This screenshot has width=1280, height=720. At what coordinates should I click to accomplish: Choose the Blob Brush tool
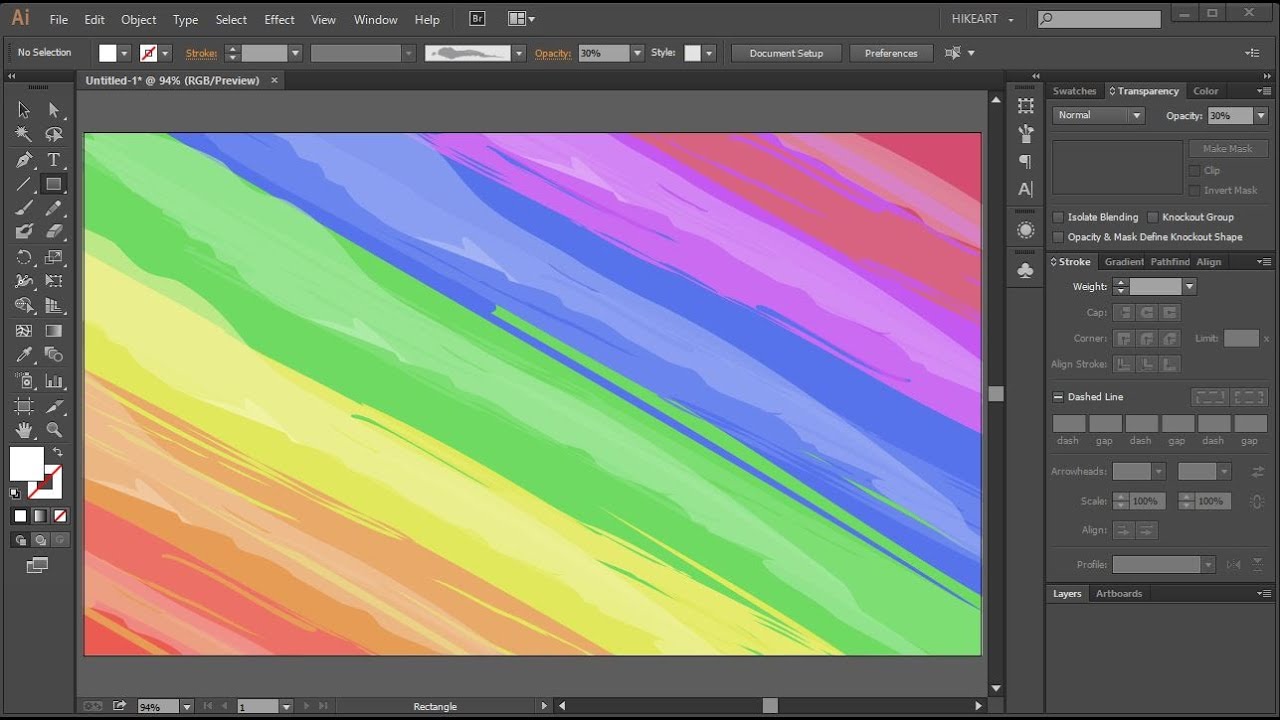pyautogui.click(x=24, y=232)
